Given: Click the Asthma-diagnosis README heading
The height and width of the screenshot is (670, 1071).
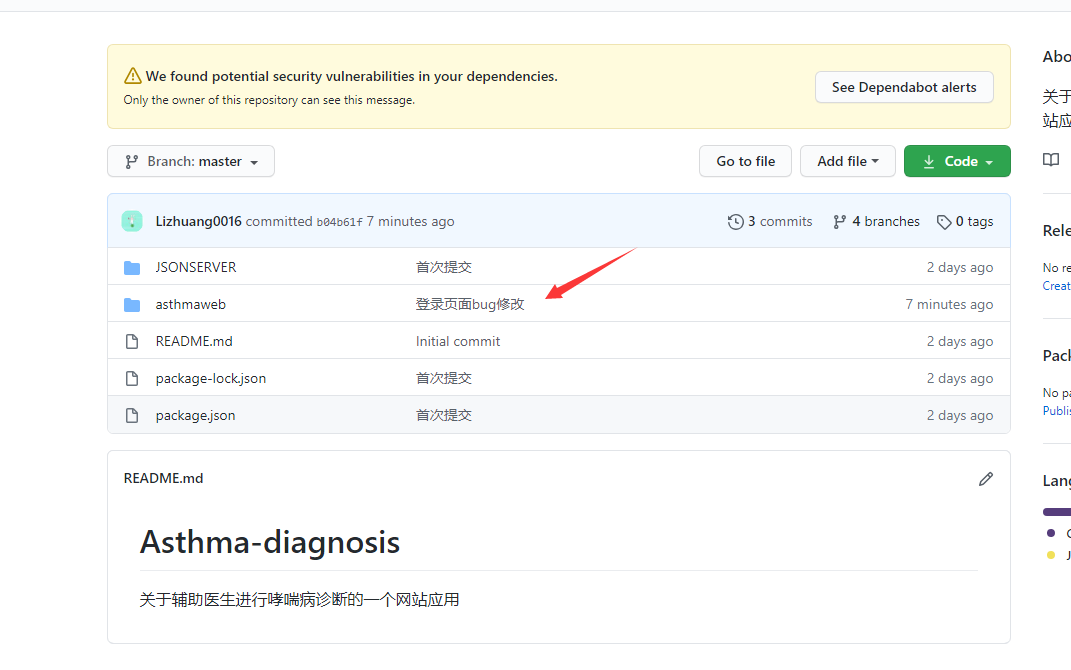Looking at the screenshot, I should [270, 542].
